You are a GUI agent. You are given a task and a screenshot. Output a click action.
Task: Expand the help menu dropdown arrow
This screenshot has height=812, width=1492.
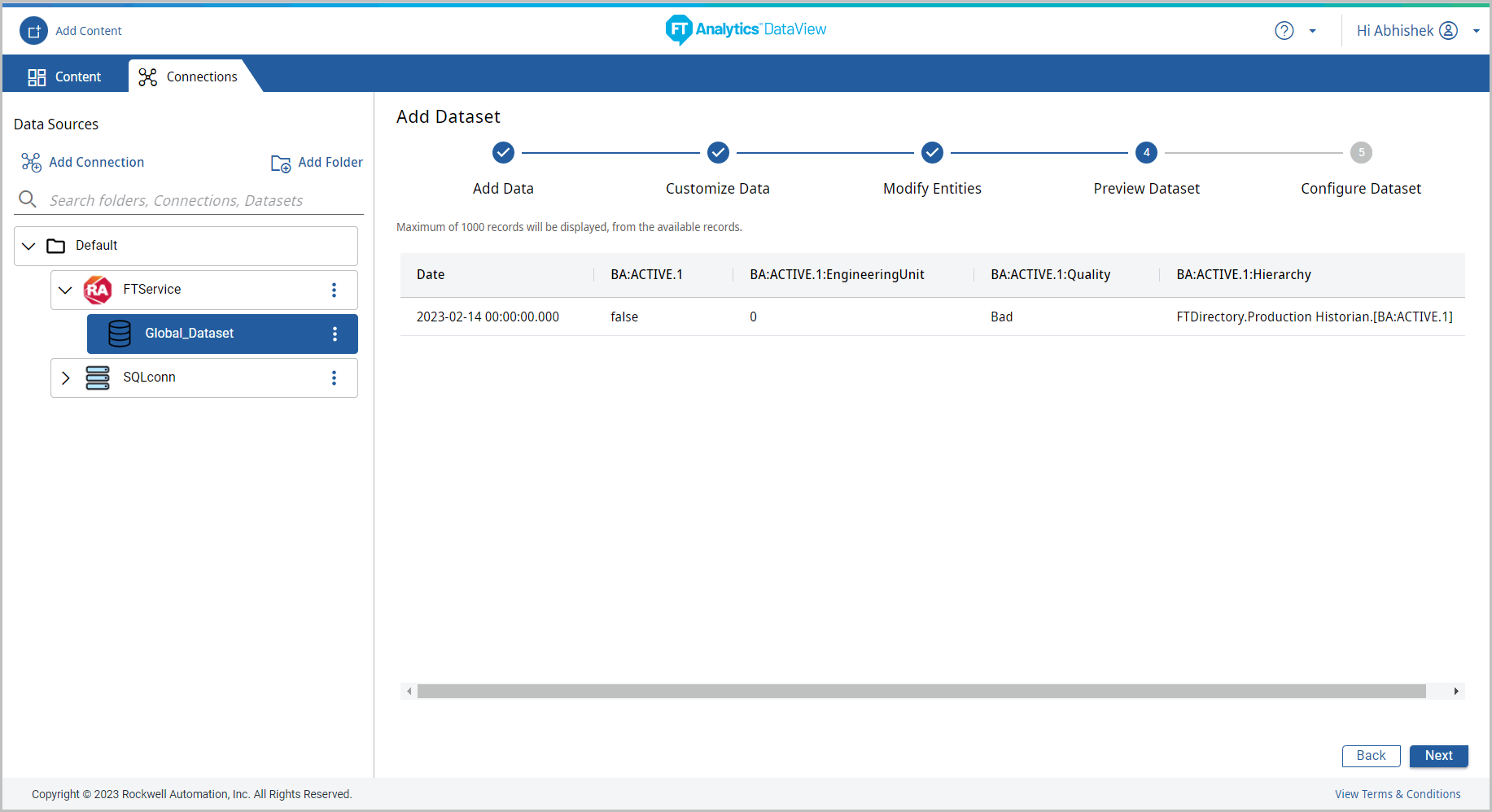[x=1312, y=32]
